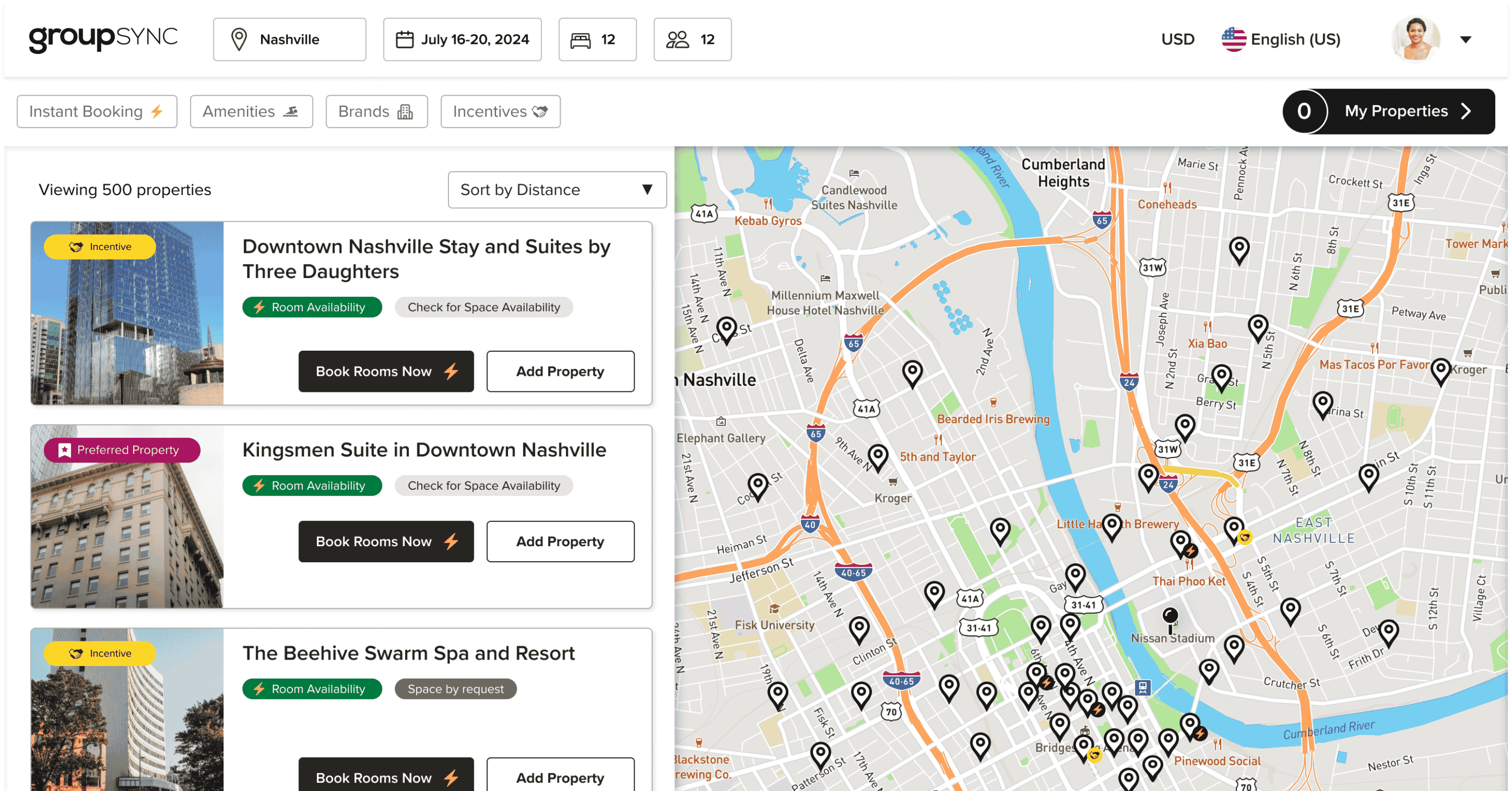The width and height of the screenshot is (1512, 791).
Task: Open the Brands filter
Action: [376, 111]
